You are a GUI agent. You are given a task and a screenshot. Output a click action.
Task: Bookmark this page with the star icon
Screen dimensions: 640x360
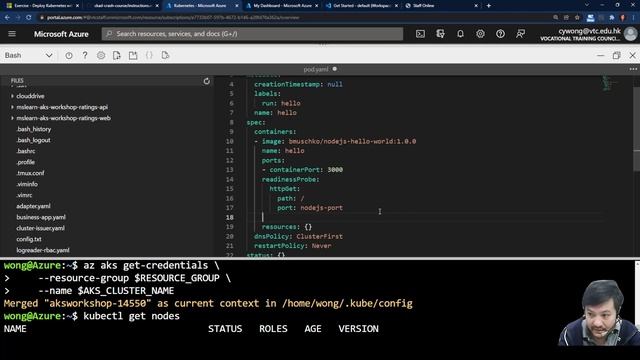(x=577, y=18)
